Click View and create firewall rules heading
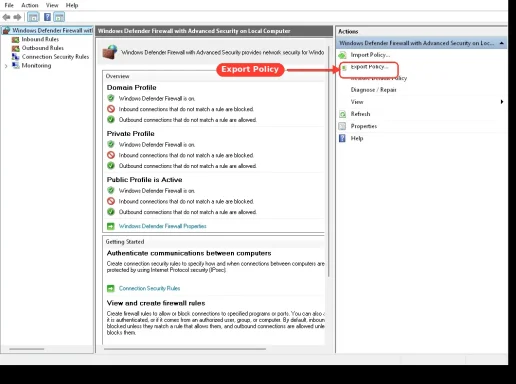Viewport: 516px width, 384px height. [156, 303]
